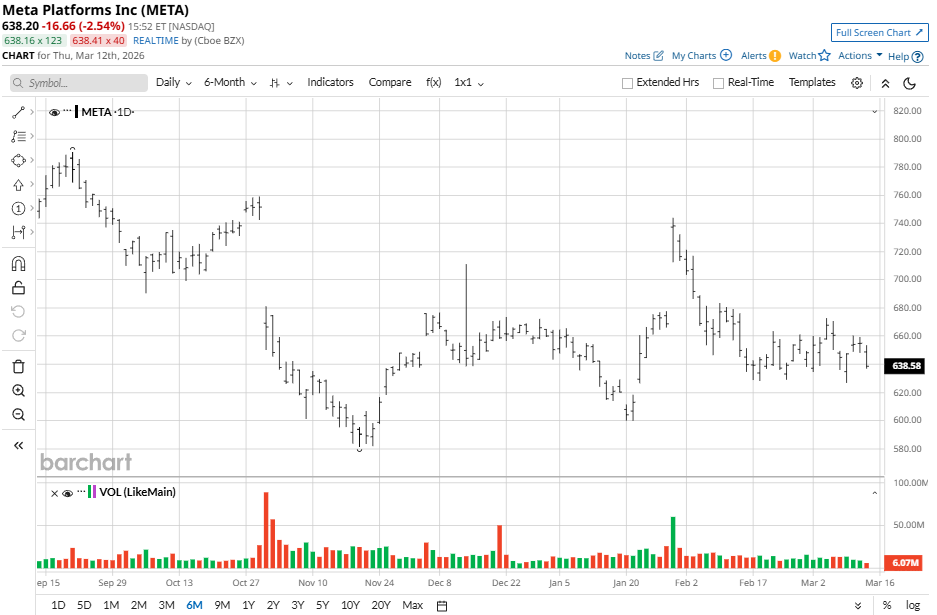Open VOL indicator more options
The height and width of the screenshot is (615, 937).
[81, 492]
